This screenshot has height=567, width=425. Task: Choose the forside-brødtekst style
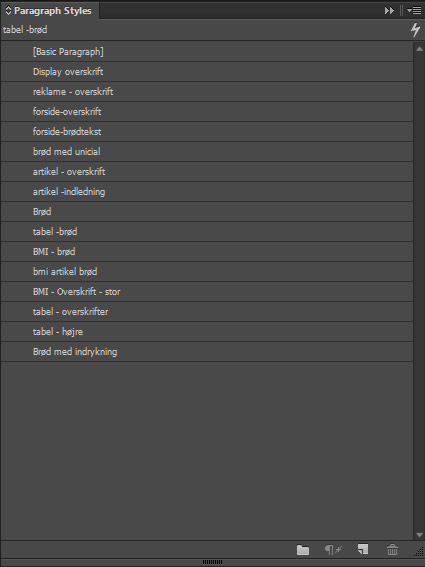tap(207, 132)
